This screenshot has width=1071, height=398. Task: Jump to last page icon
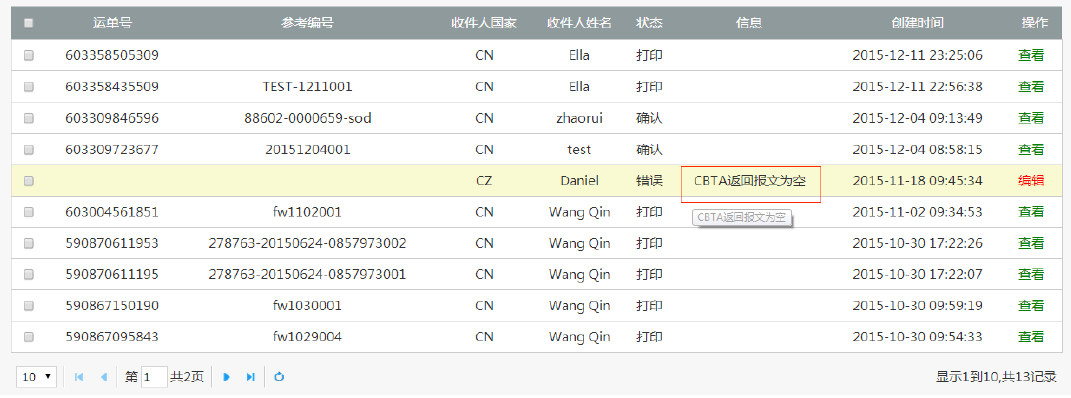coord(251,377)
